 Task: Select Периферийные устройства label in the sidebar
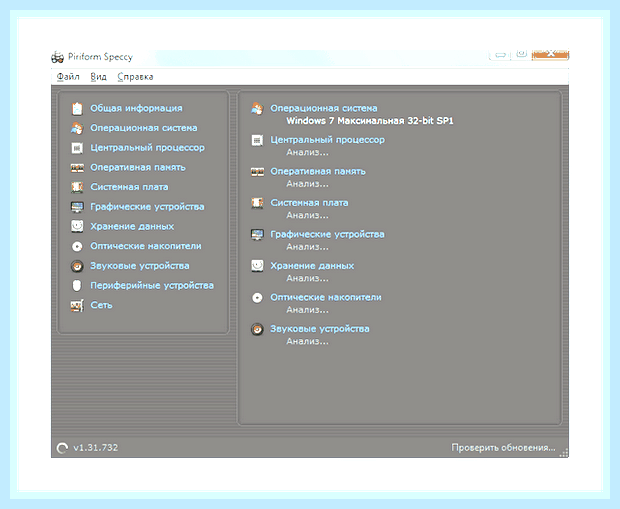[152, 286]
